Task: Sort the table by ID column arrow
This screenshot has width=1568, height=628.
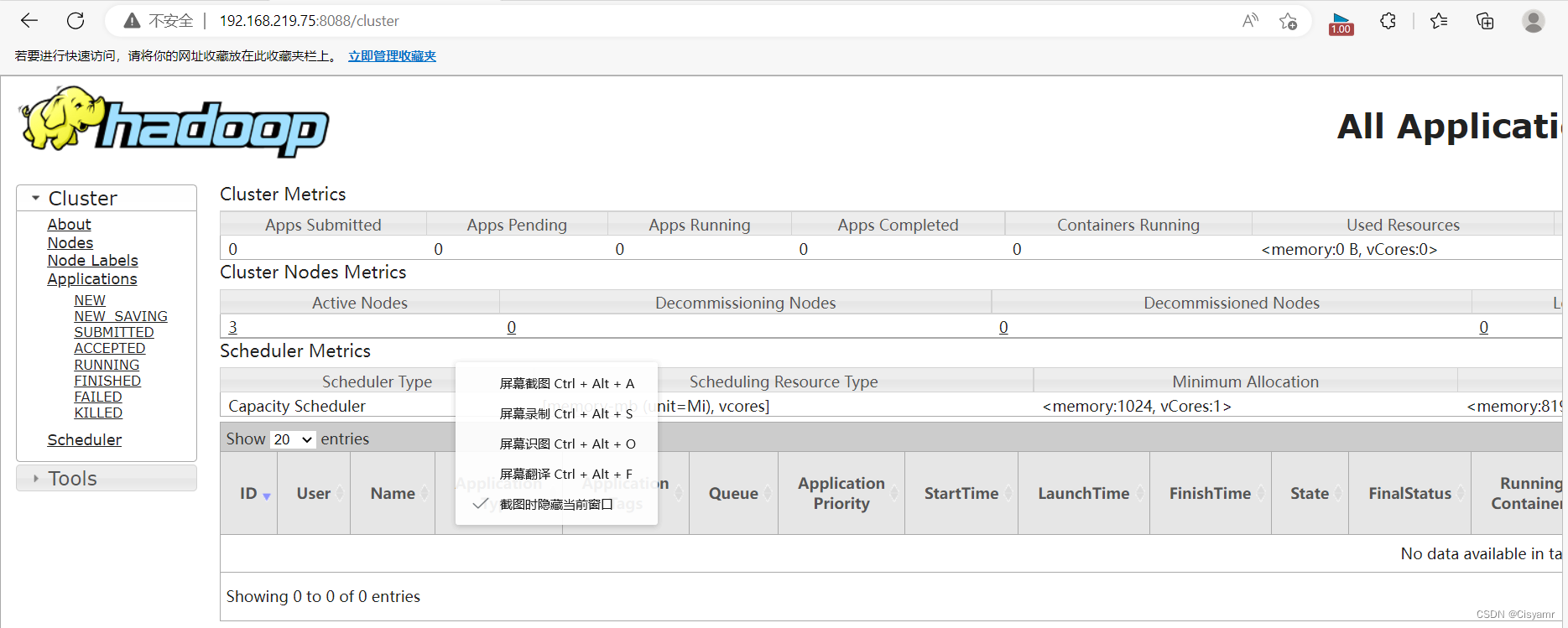Action: tap(267, 496)
